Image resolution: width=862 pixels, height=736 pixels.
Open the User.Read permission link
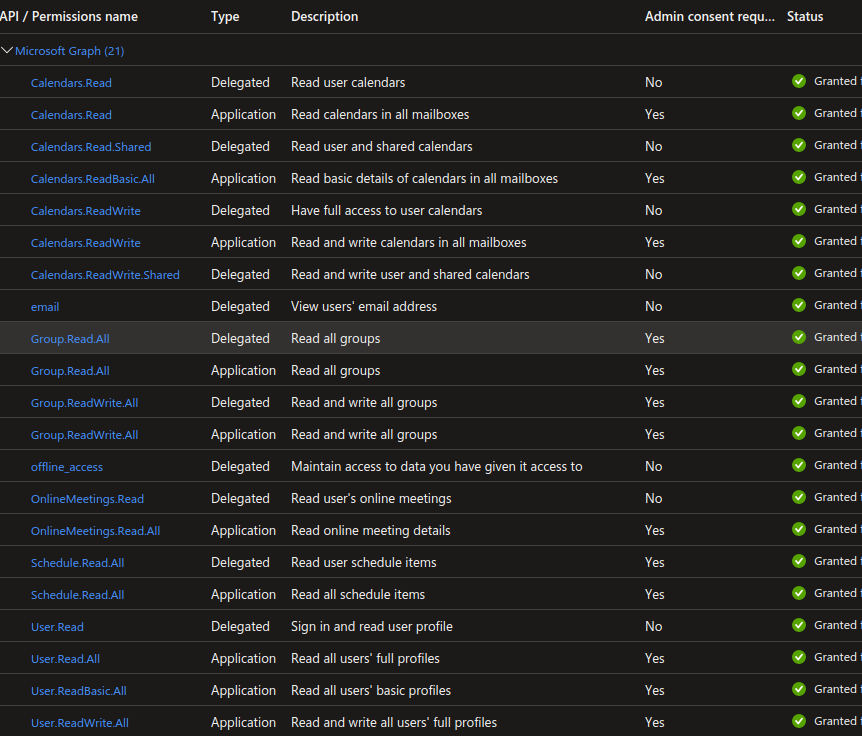click(x=57, y=627)
